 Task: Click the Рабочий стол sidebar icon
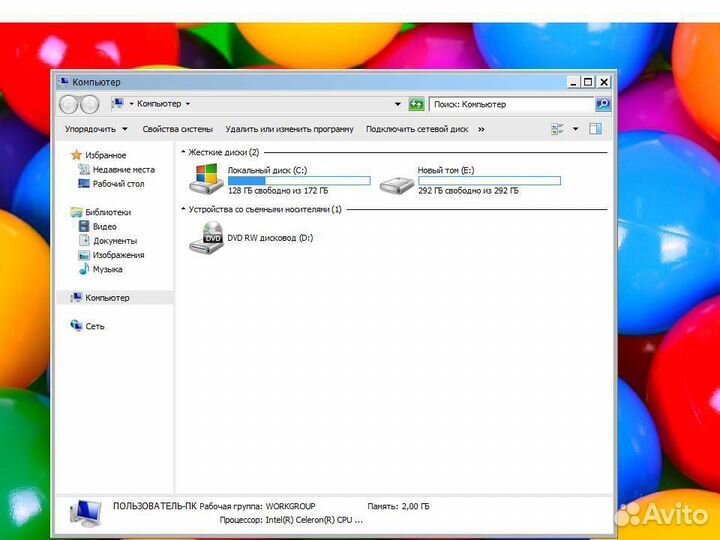84,184
